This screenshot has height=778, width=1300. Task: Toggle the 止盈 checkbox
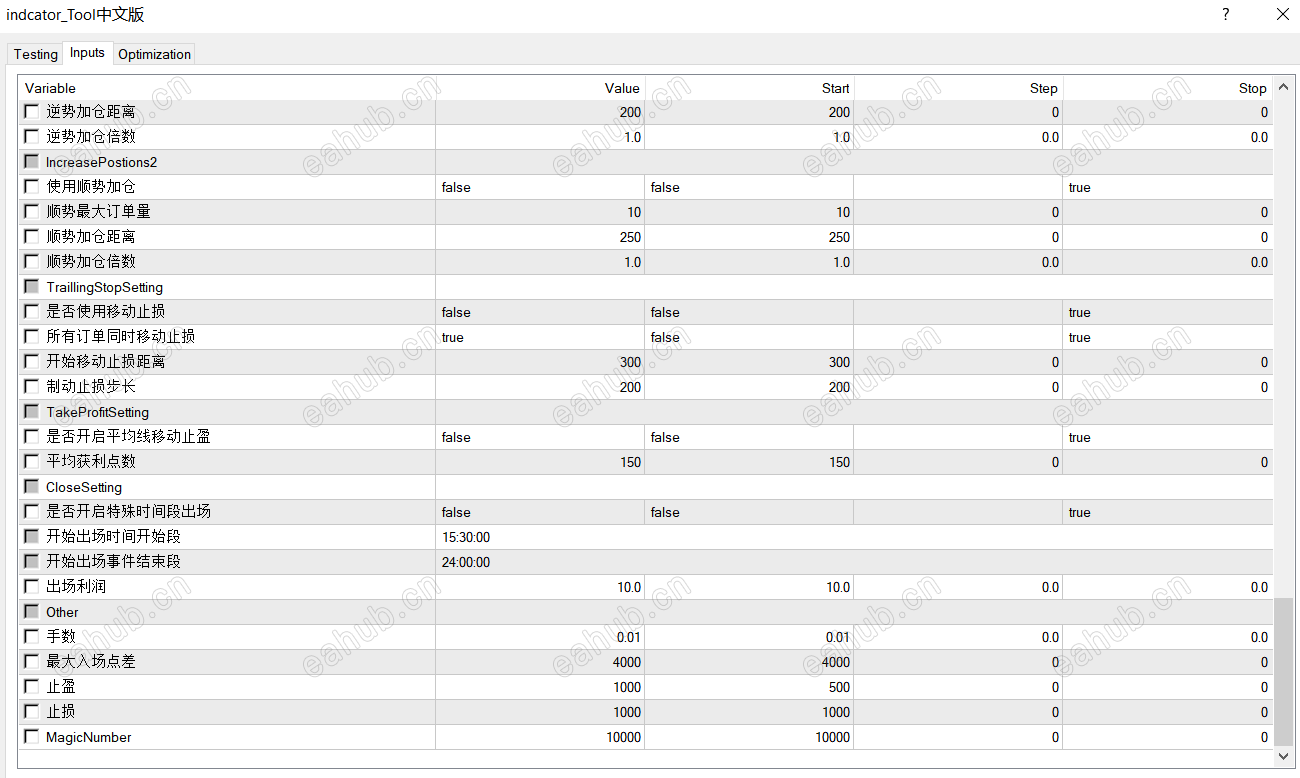32,687
